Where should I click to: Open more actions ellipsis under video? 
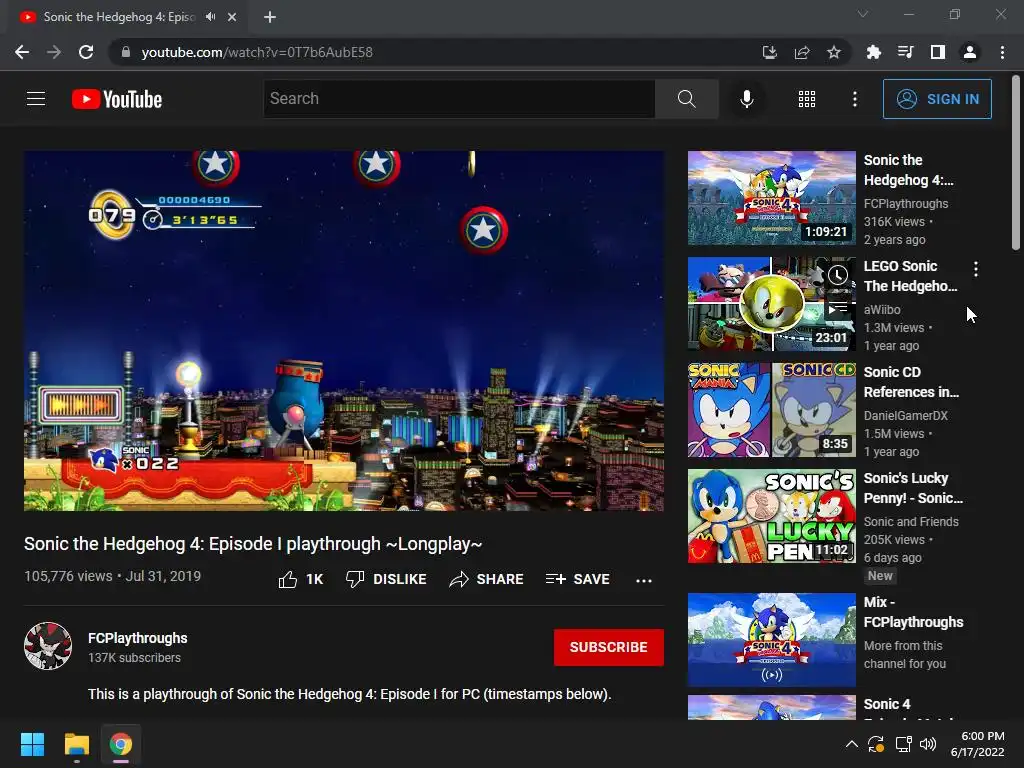pyautogui.click(x=643, y=580)
